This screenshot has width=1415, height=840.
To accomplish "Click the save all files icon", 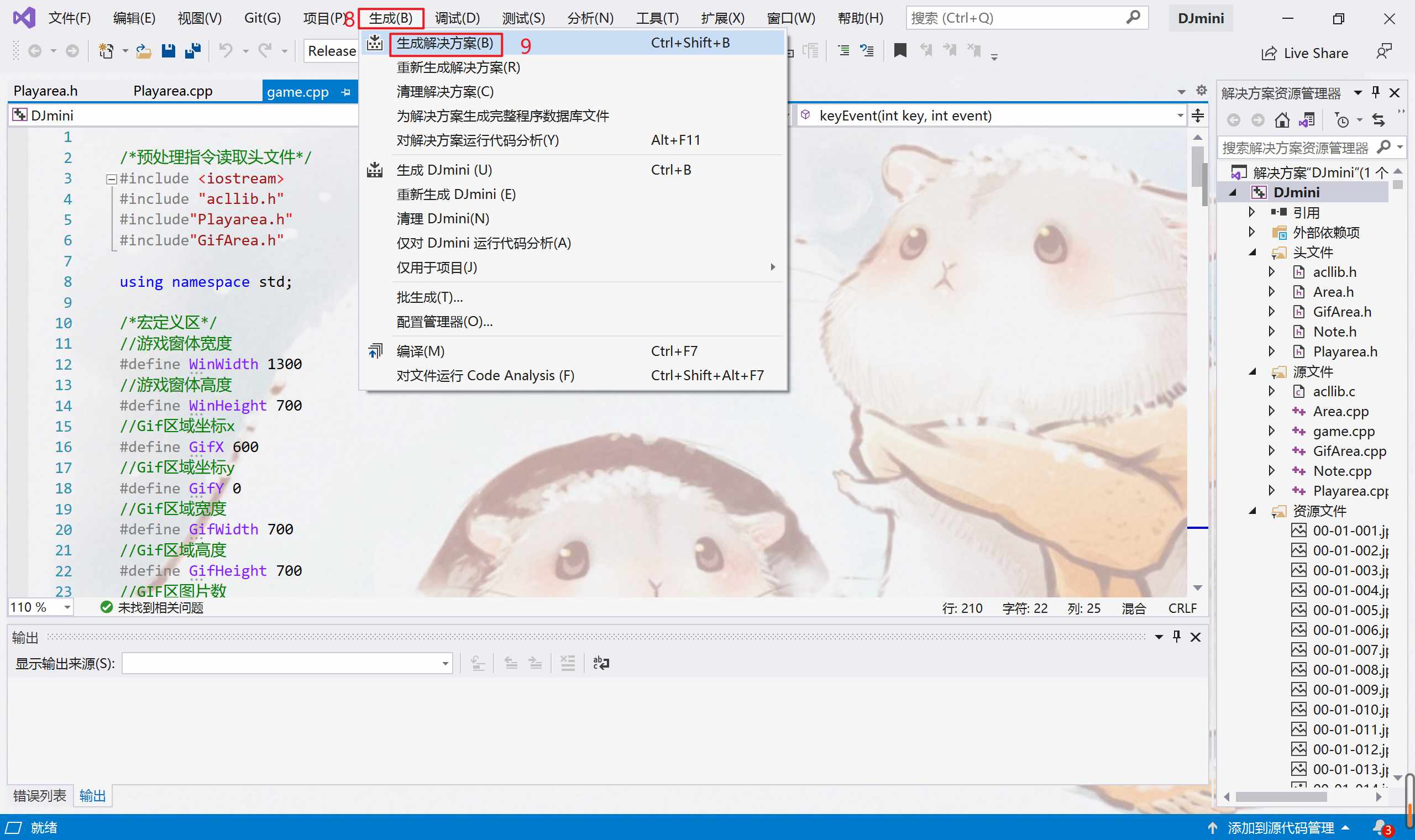I will (193, 51).
